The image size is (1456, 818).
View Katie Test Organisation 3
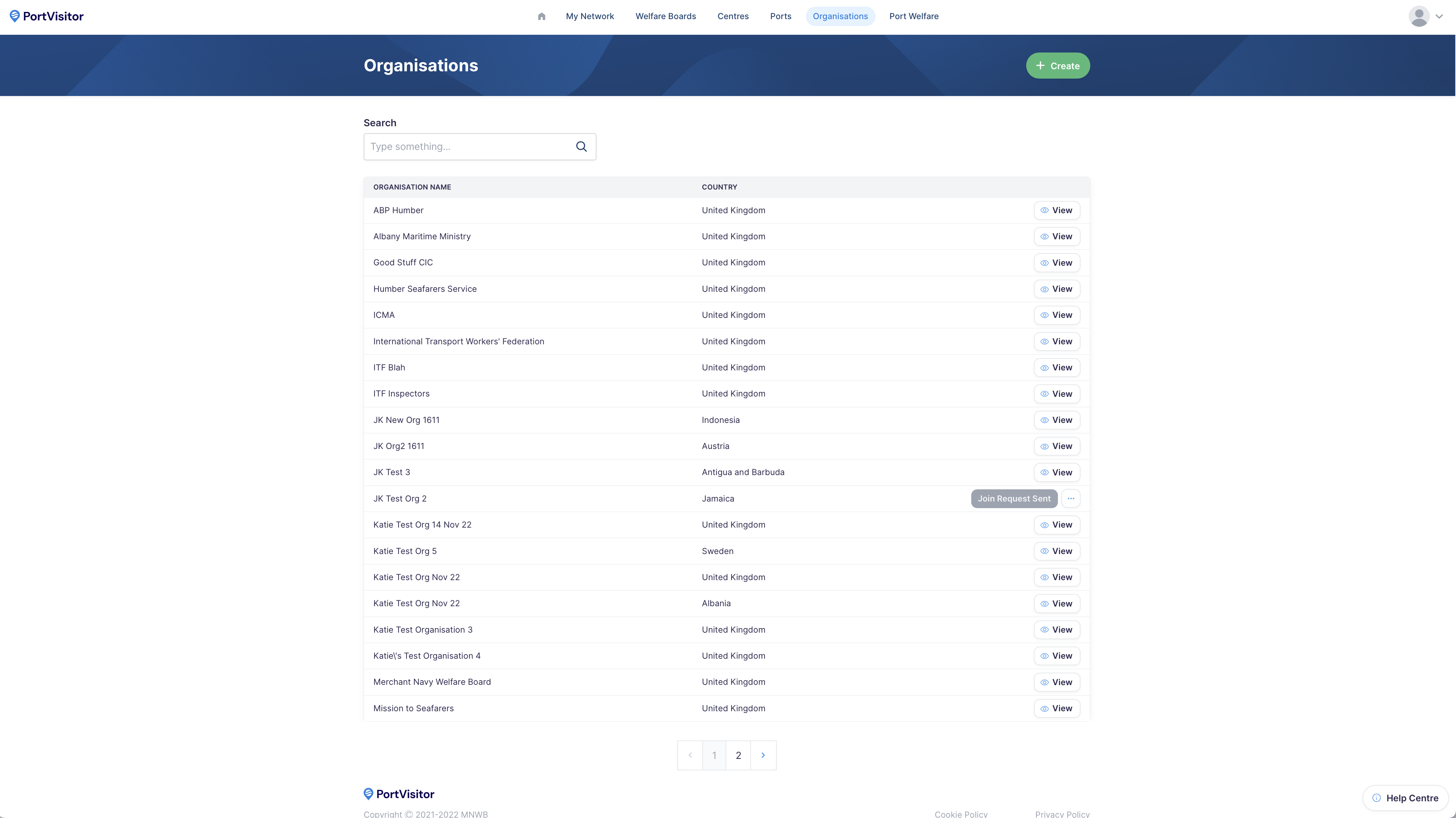[1057, 630]
